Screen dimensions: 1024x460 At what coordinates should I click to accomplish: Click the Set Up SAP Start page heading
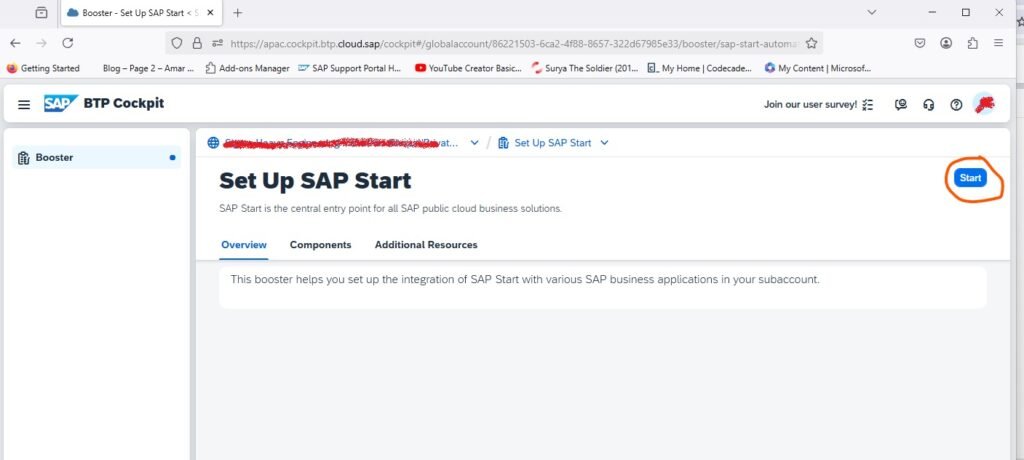(x=315, y=181)
